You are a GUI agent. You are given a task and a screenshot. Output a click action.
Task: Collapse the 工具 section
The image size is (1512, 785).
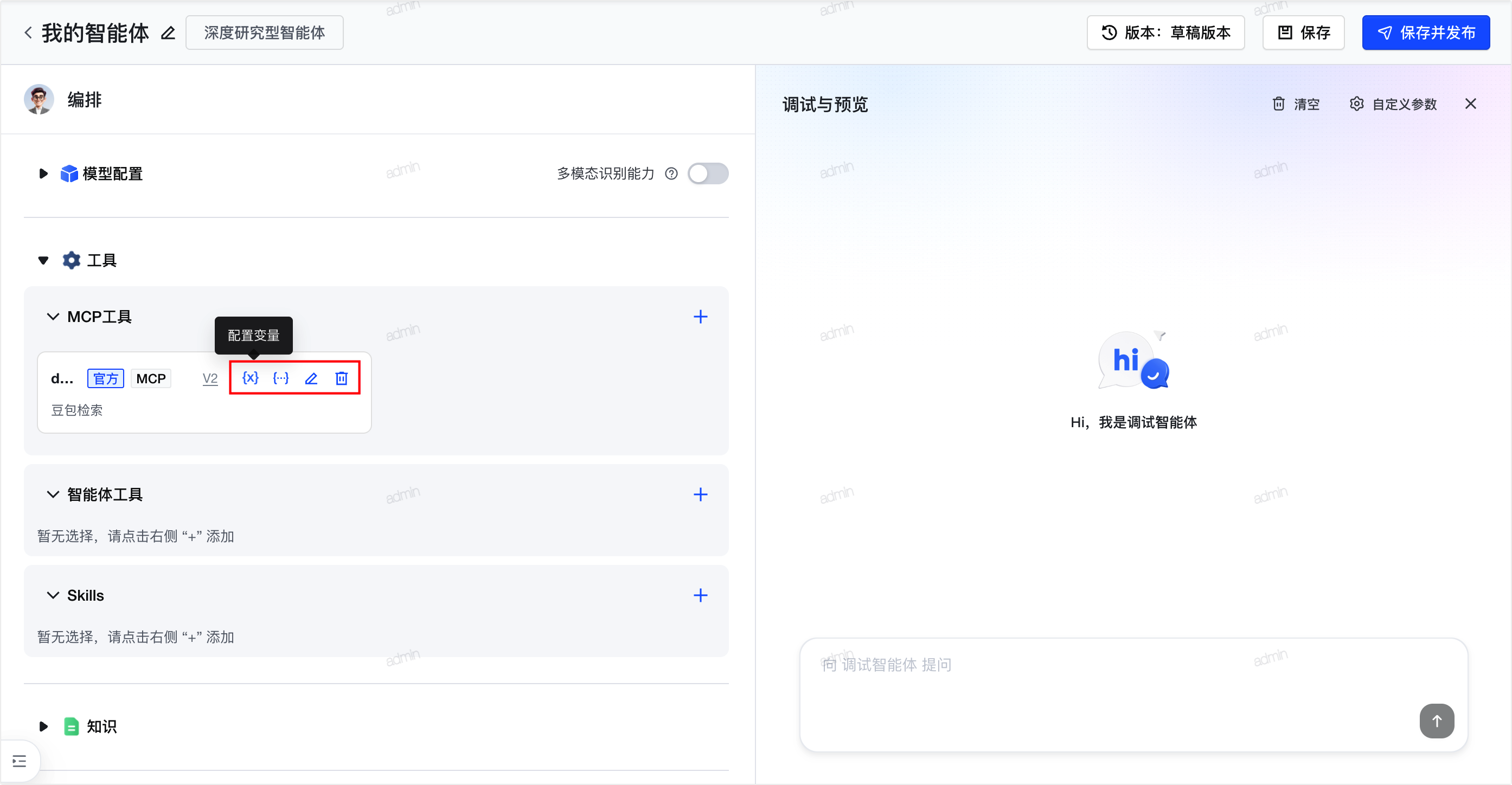(x=43, y=261)
